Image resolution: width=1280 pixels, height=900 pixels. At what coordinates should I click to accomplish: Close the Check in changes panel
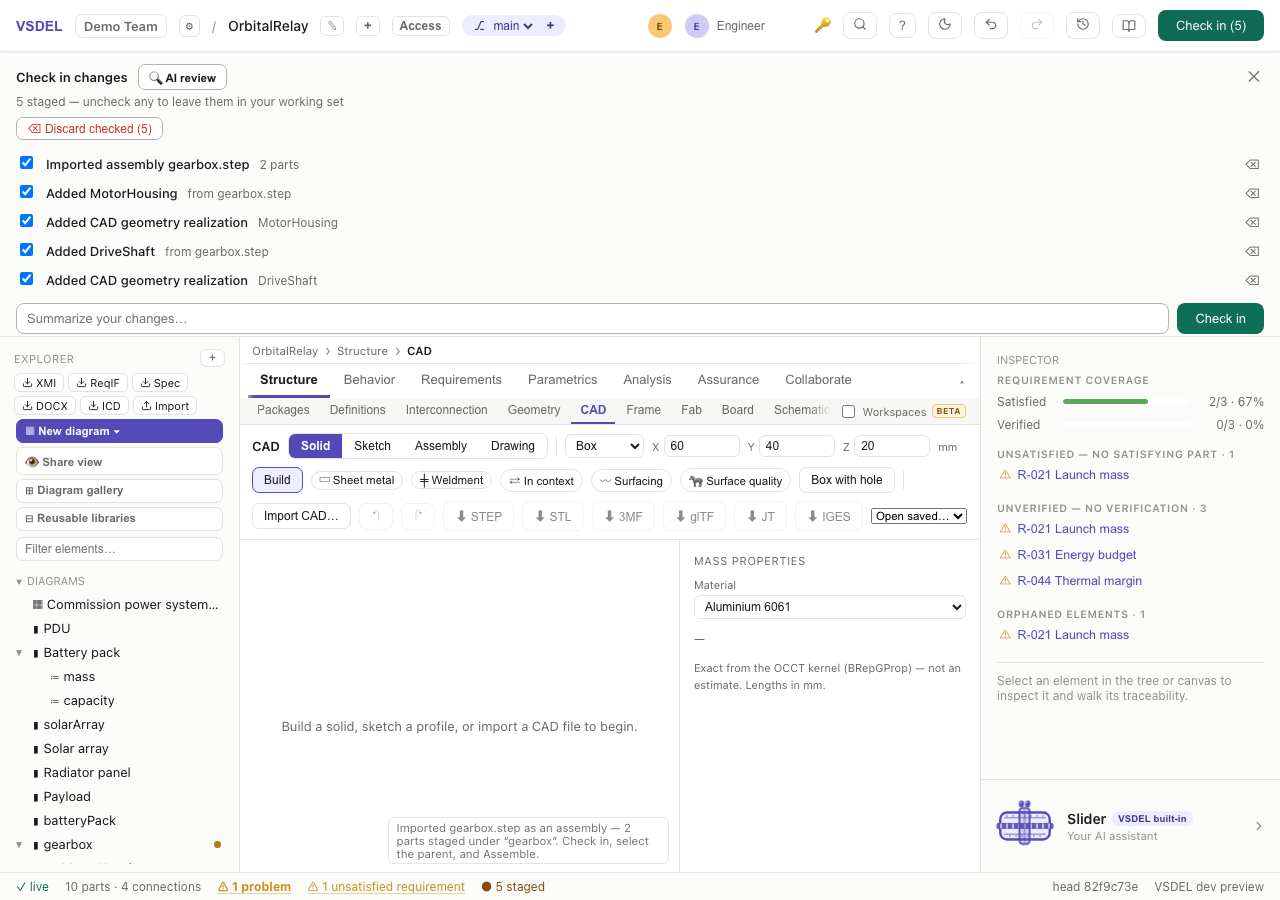pyautogui.click(x=1253, y=76)
